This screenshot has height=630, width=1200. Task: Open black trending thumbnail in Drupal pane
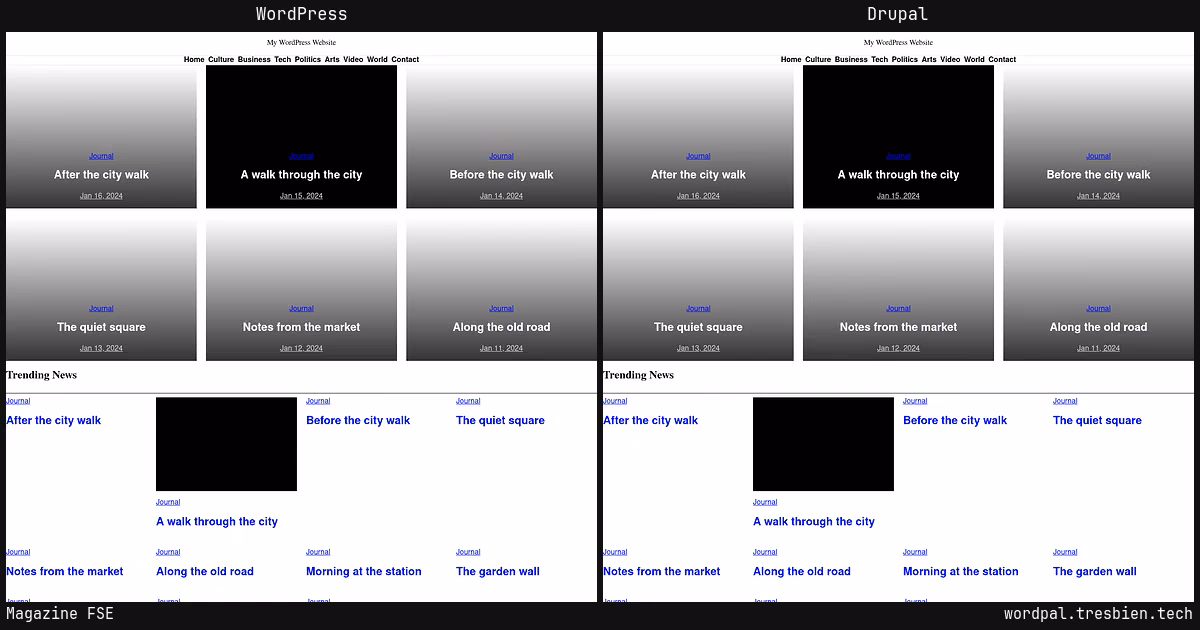point(823,444)
